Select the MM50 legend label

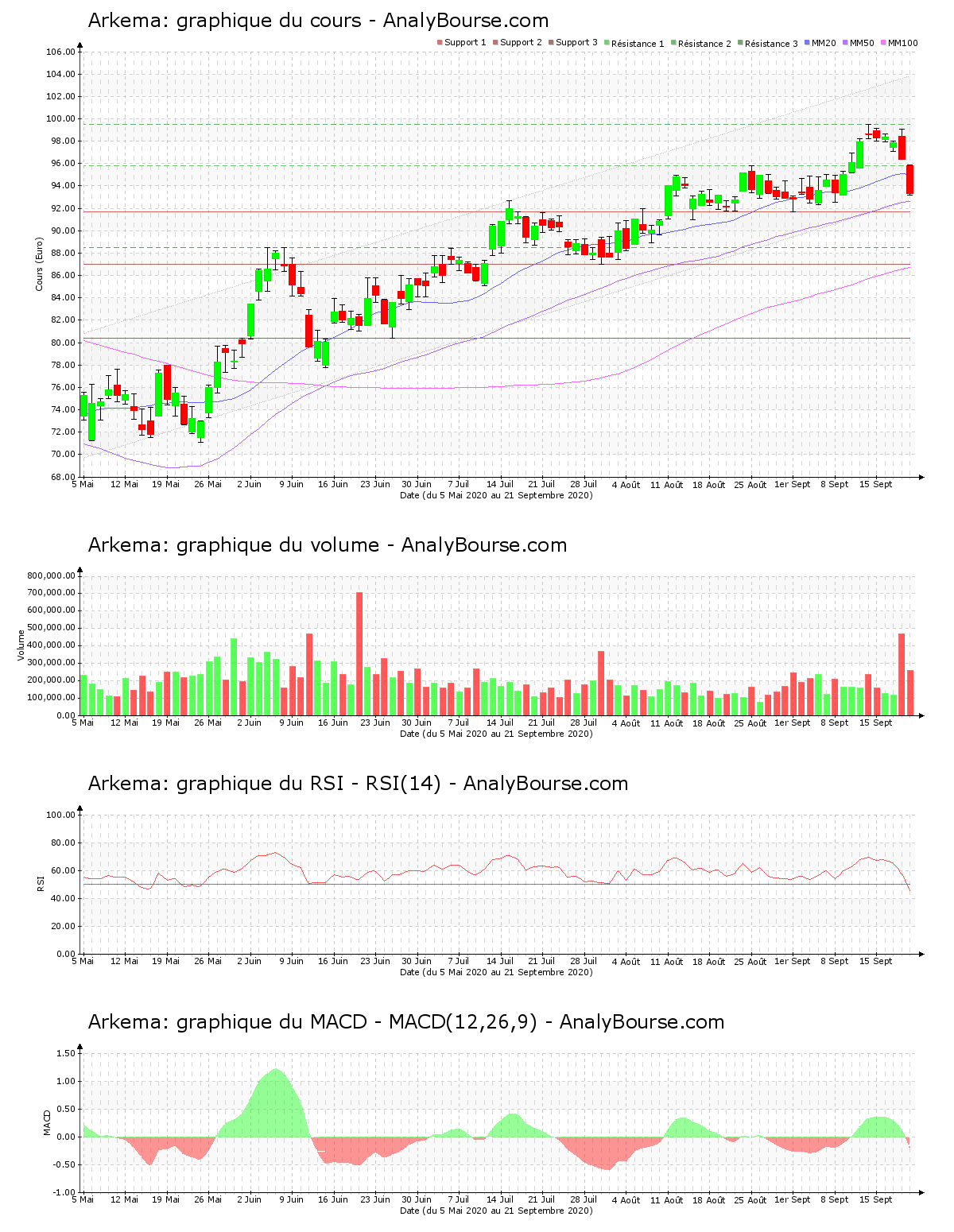[862, 43]
